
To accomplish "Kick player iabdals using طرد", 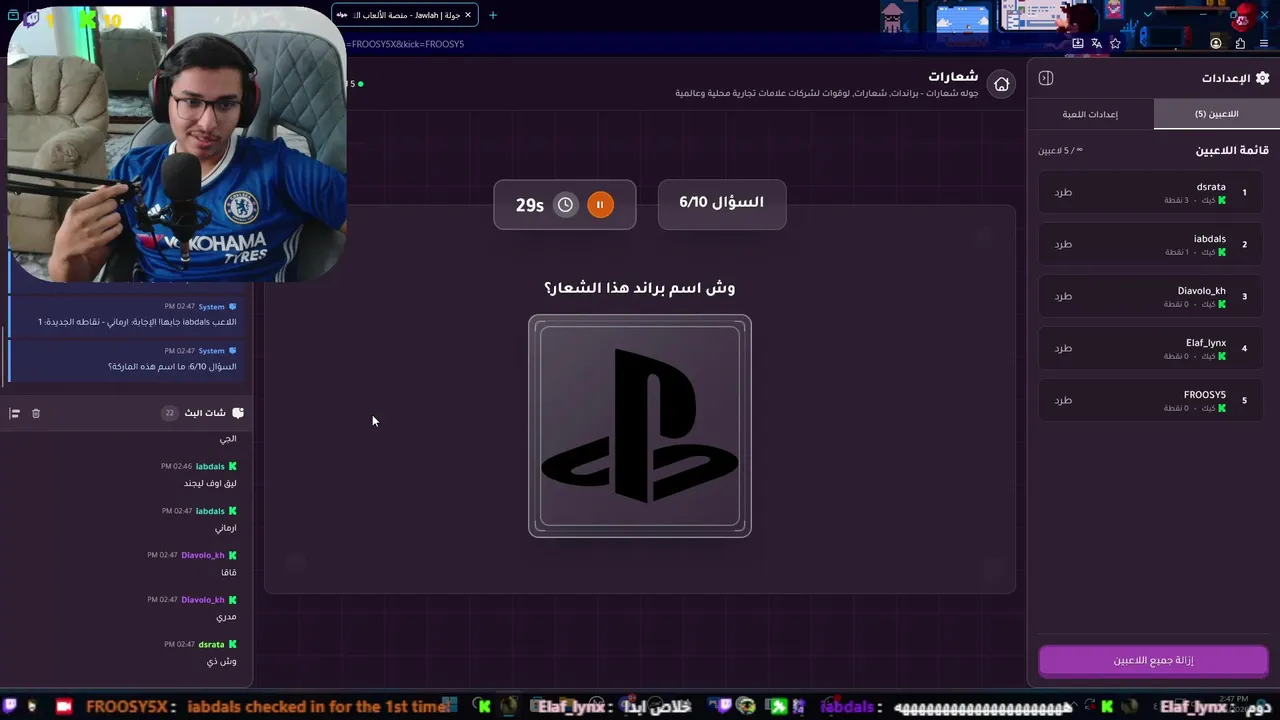I will click(x=1063, y=244).
